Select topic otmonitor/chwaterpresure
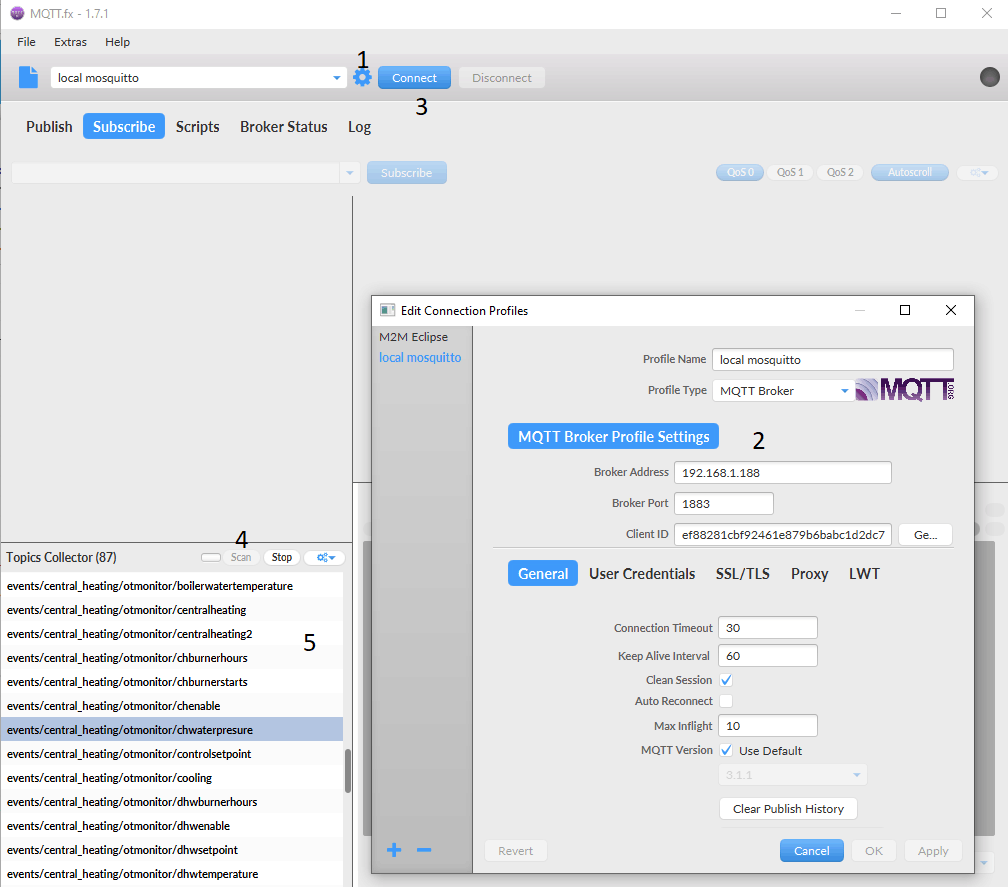This screenshot has height=887, width=1008. coord(172,730)
